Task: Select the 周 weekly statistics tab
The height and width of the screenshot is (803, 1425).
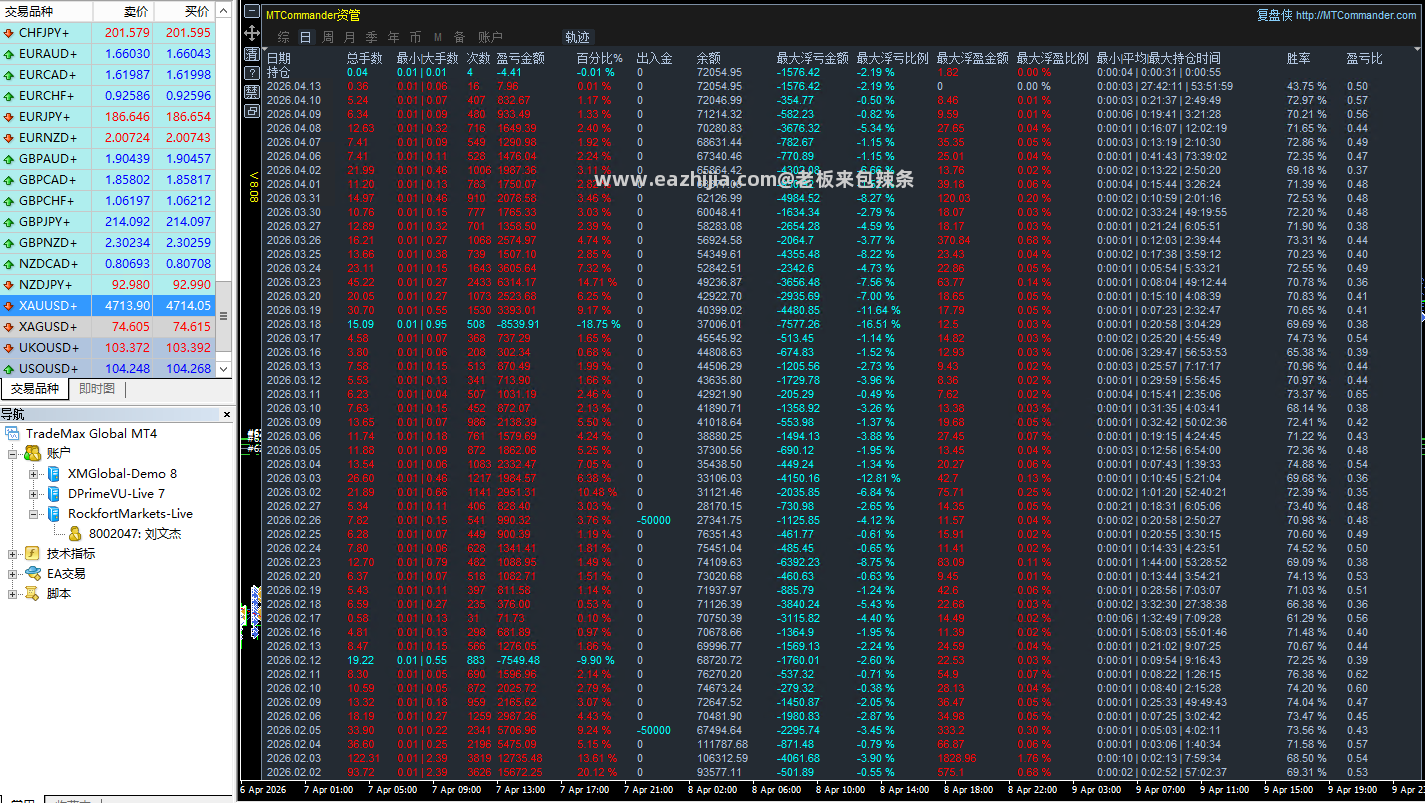Action: [x=327, y=38]
